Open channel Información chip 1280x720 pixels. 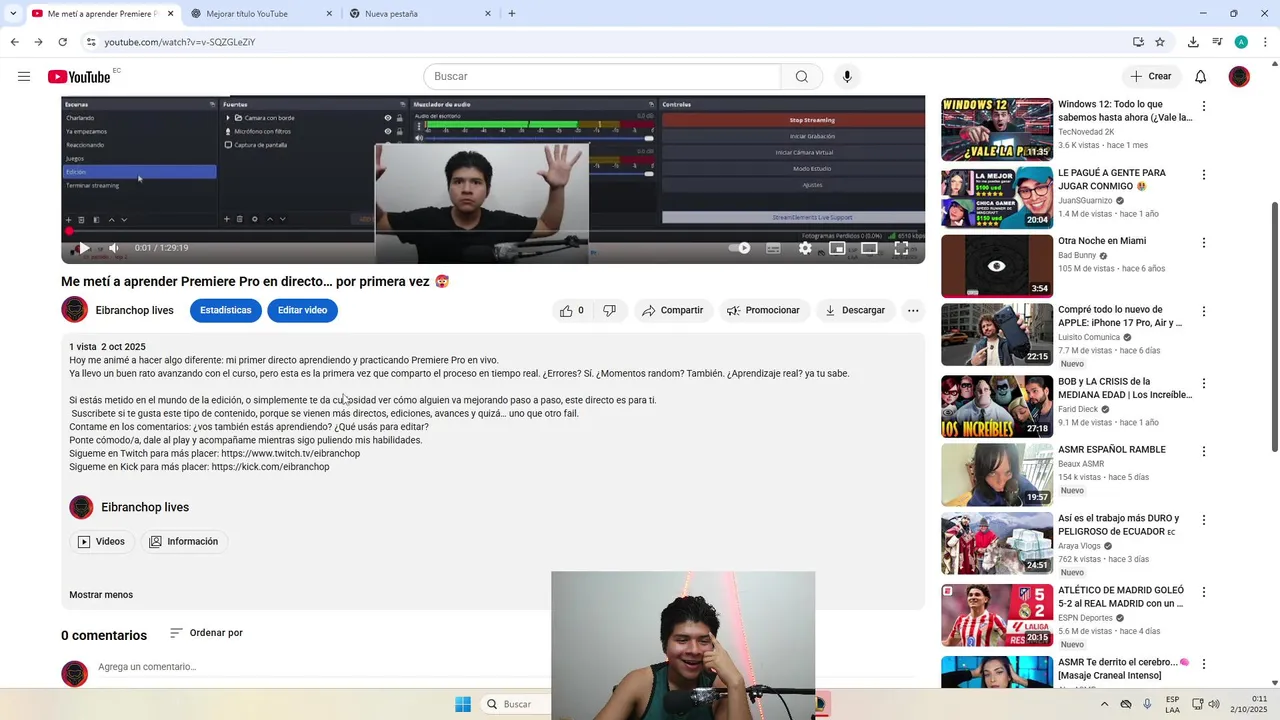tap(184, 542)
